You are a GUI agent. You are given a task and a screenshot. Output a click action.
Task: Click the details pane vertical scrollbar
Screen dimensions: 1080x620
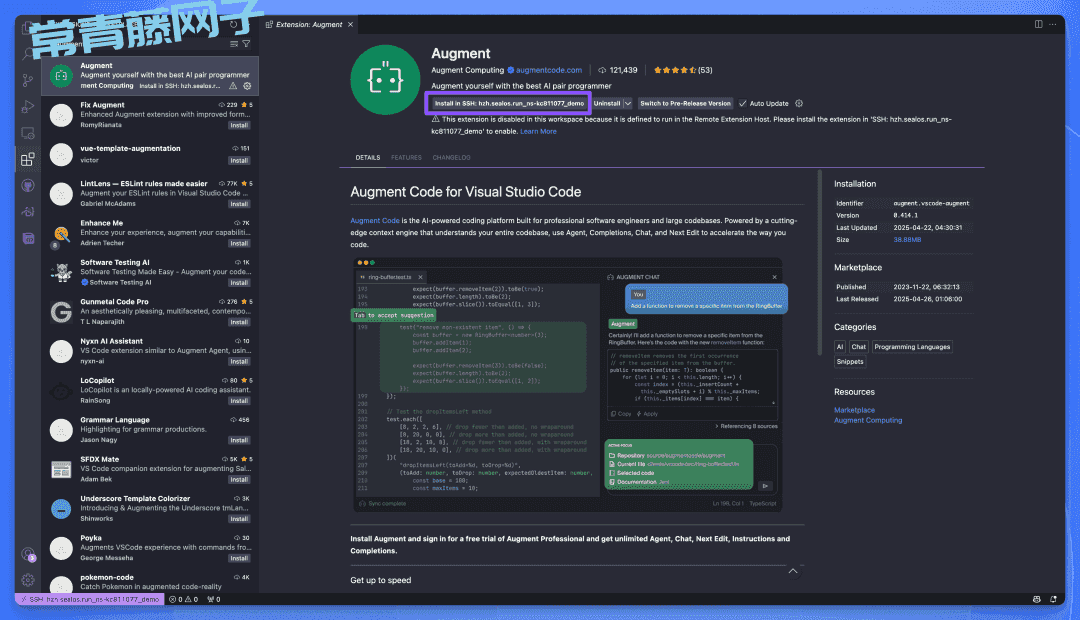click(x=819, y=262)
